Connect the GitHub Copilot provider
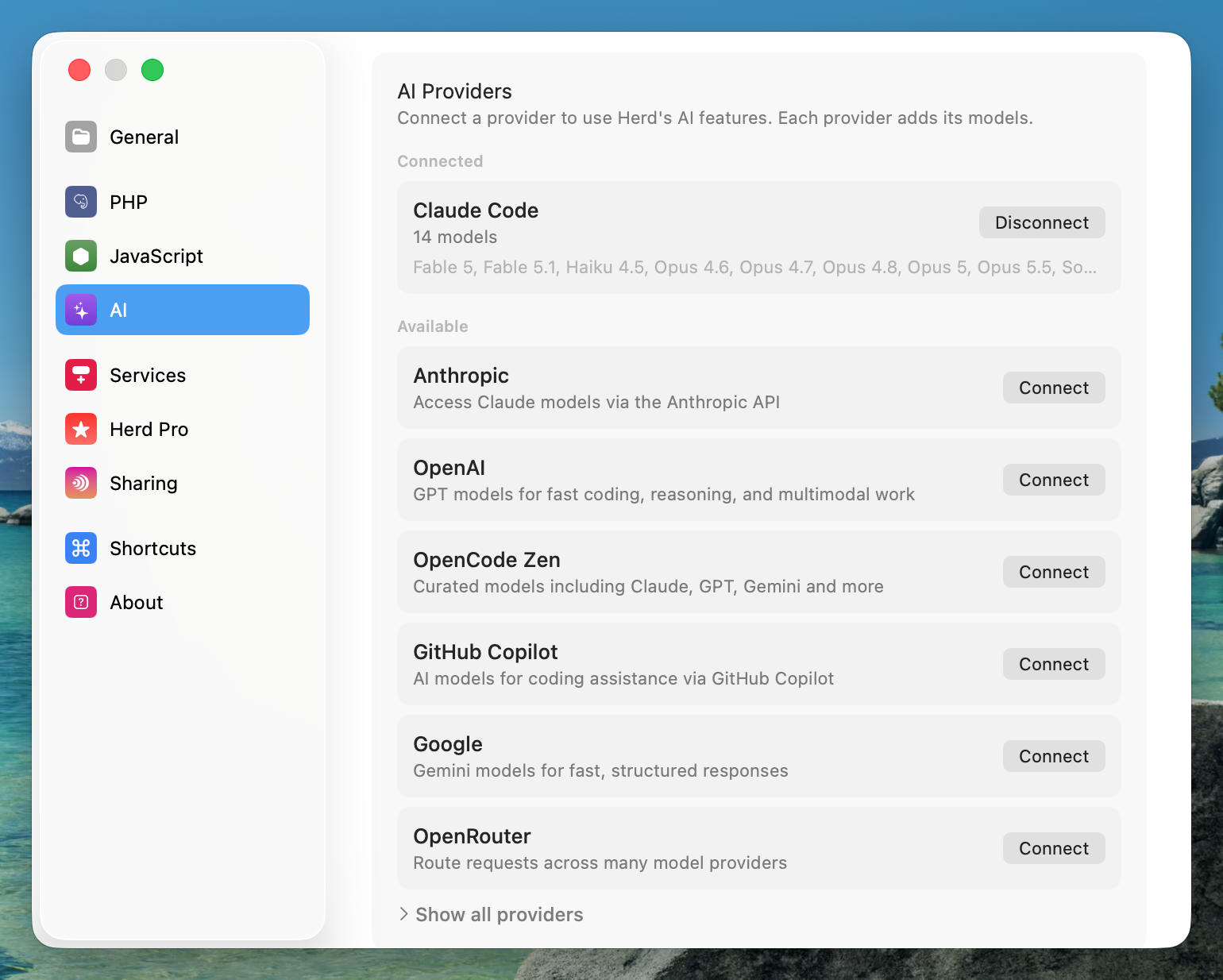 [1054, 664]
